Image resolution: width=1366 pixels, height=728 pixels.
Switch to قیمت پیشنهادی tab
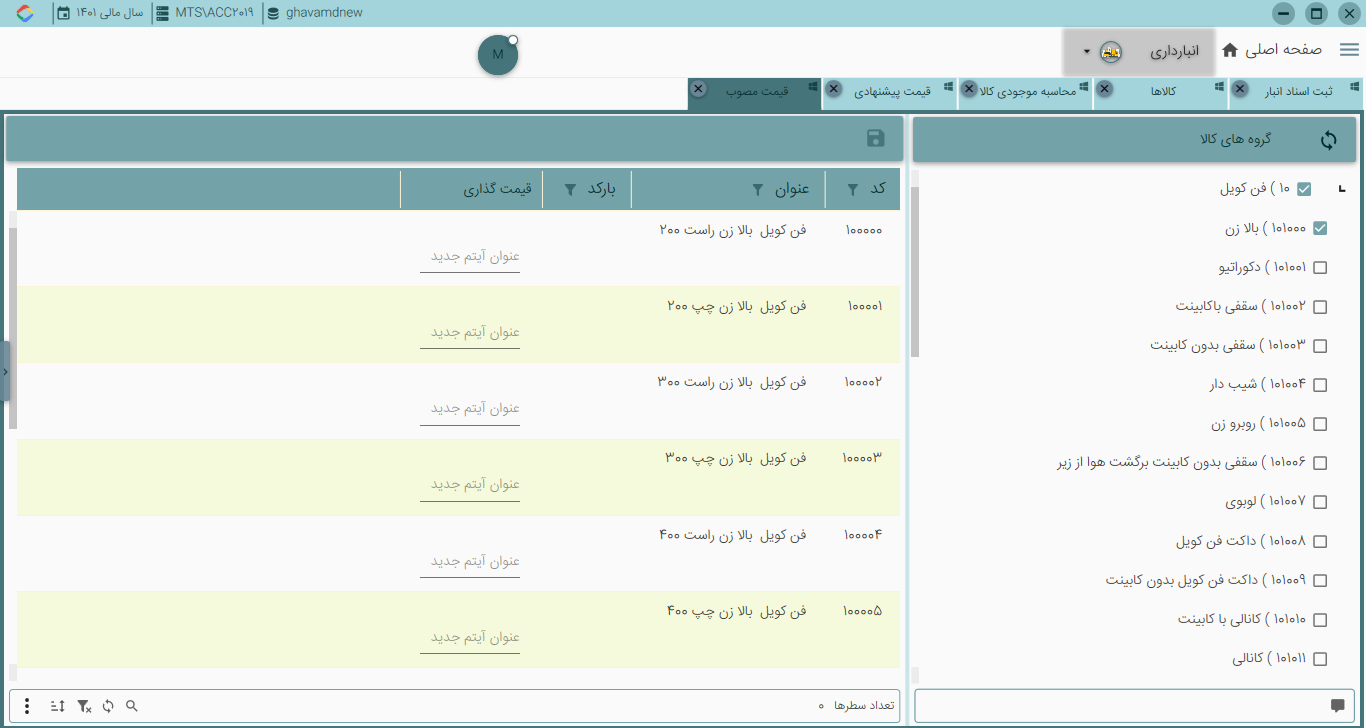(892, 92)
